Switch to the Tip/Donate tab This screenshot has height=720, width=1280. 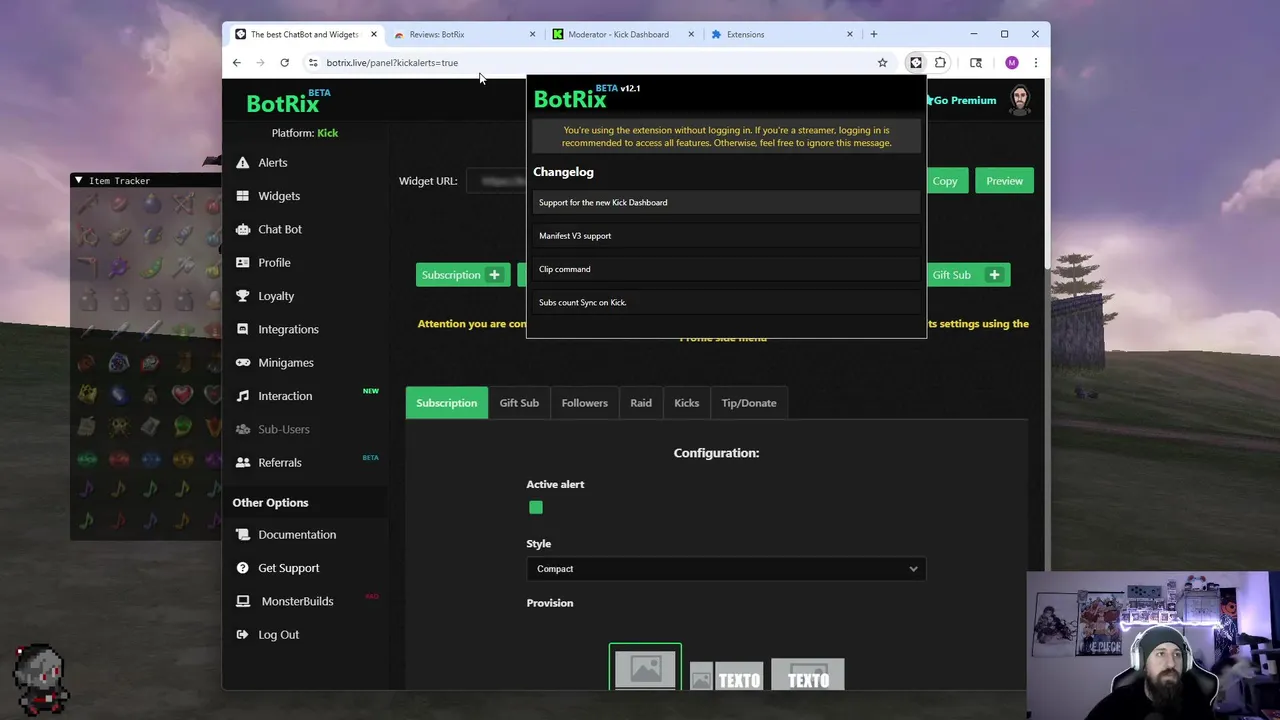(749, 403)
